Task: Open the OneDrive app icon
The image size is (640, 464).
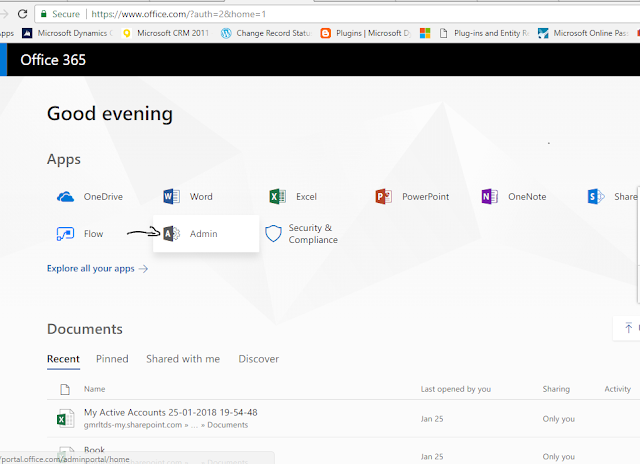Action: coord(65,197)
